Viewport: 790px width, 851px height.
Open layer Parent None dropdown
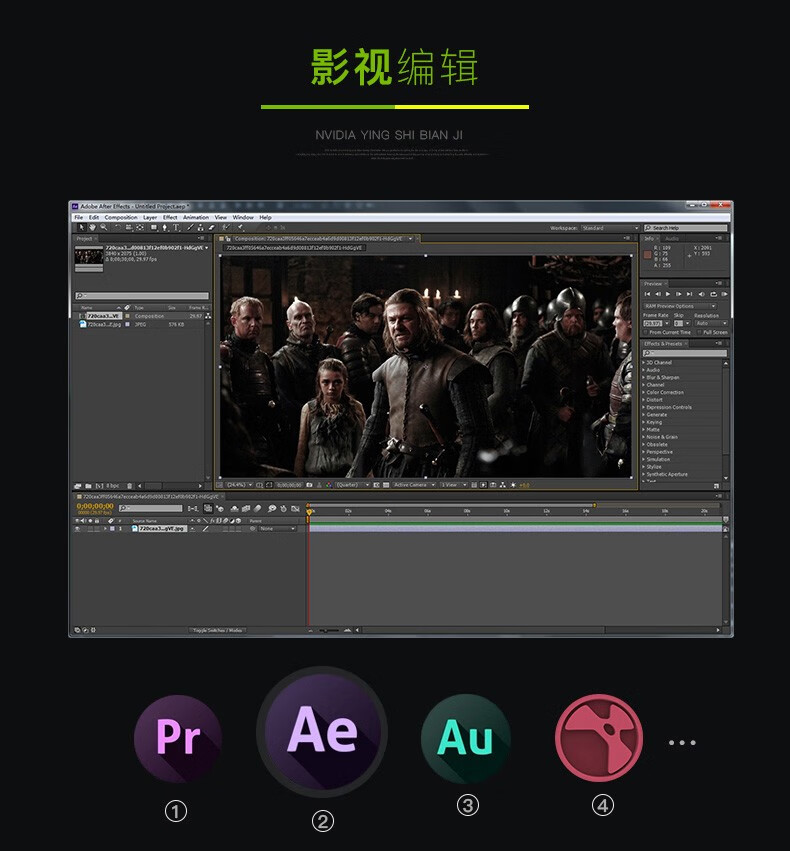[x=278, y=529]
